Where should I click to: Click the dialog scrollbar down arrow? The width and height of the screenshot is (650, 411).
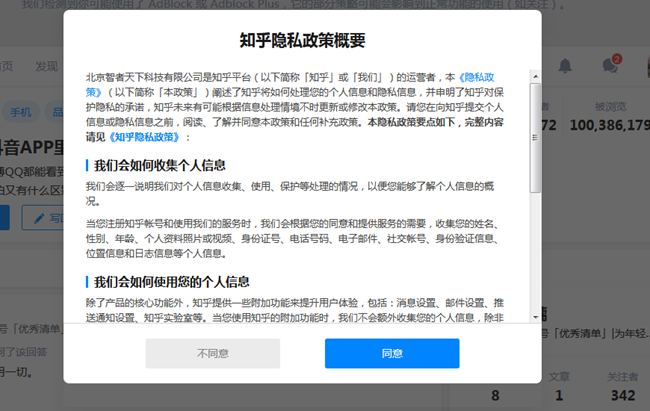click(535, 317)
